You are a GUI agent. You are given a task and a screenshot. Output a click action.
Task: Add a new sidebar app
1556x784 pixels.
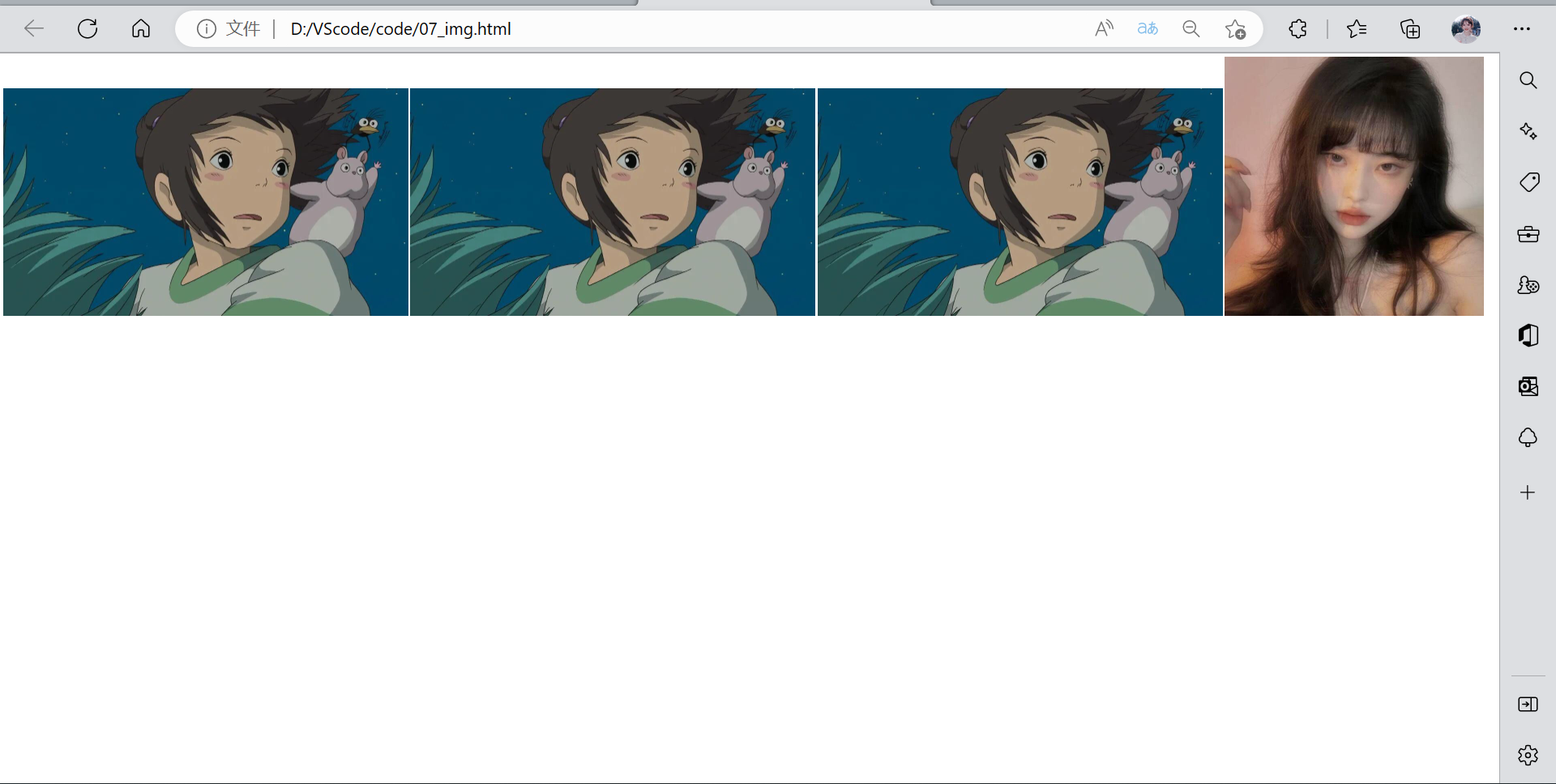tap(1528, 492)
